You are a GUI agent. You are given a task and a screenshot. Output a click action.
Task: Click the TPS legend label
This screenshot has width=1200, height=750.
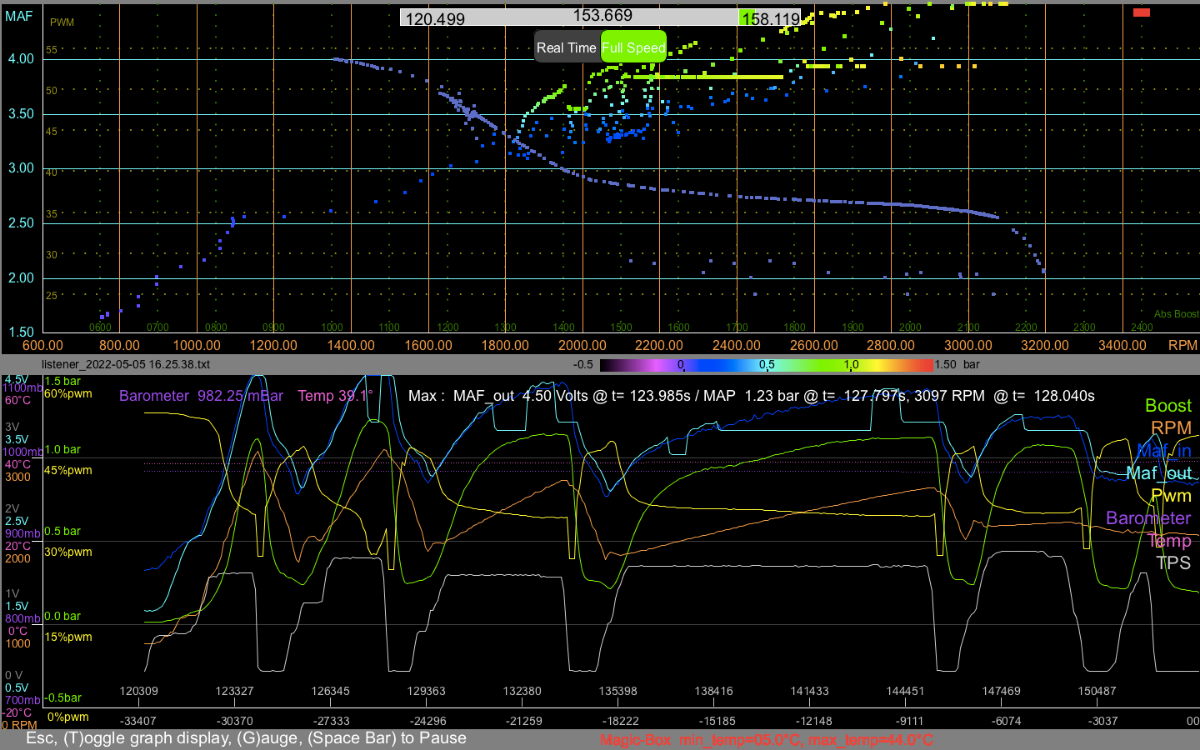(1173, 562)
